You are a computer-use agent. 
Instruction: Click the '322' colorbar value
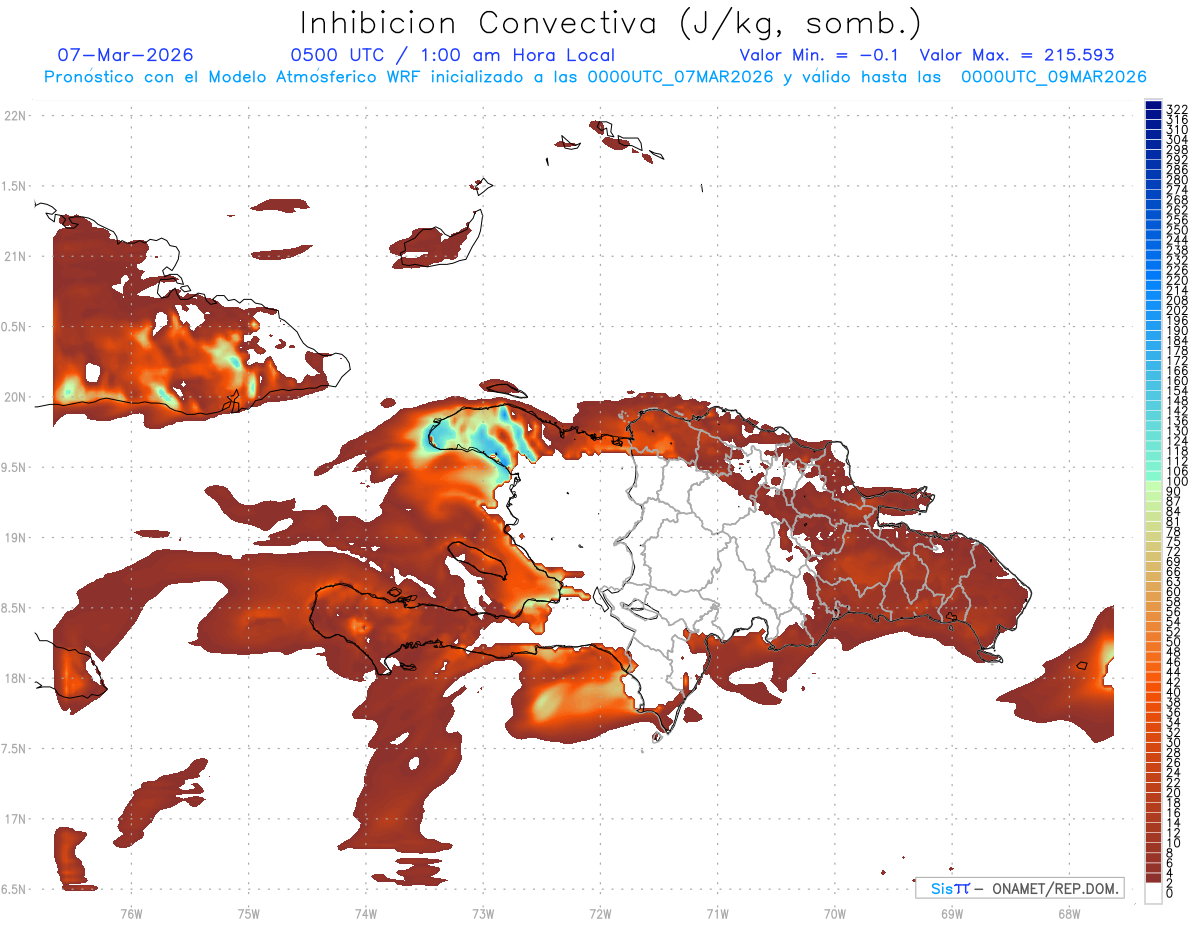(x=1176, y=109)
